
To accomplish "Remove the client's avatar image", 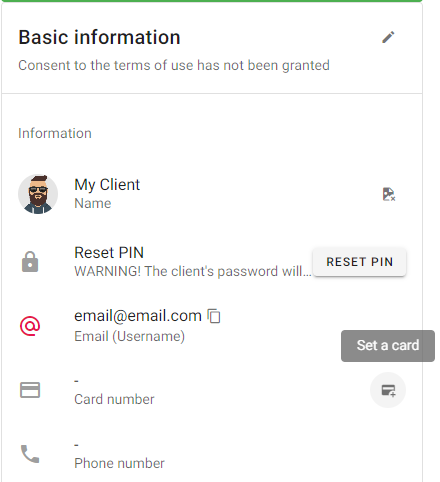I will click(x=388, y=194).
